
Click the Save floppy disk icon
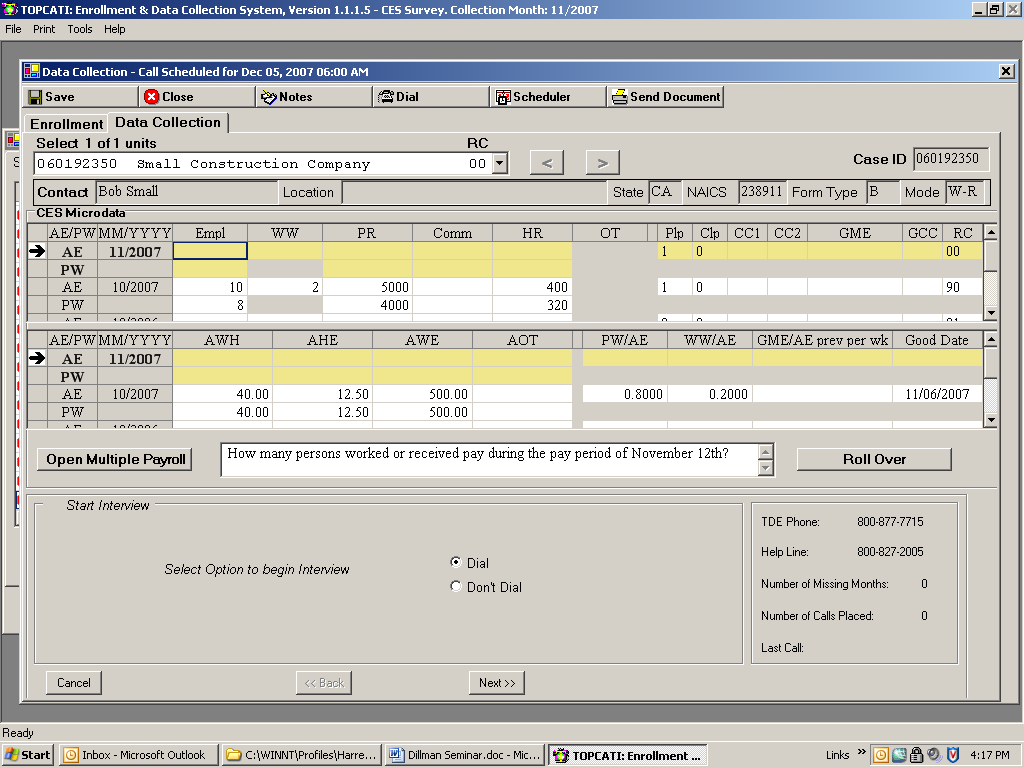[35, 97]
